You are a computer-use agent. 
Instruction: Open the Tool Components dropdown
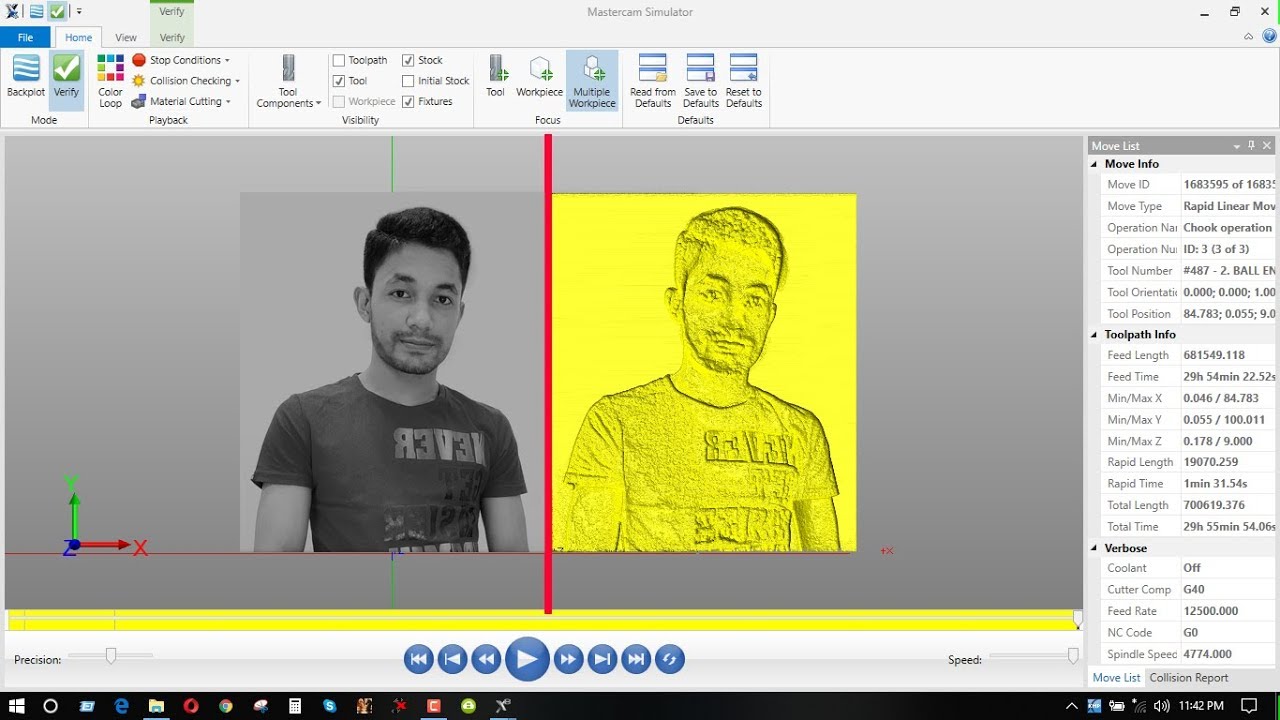pos(289,81)
